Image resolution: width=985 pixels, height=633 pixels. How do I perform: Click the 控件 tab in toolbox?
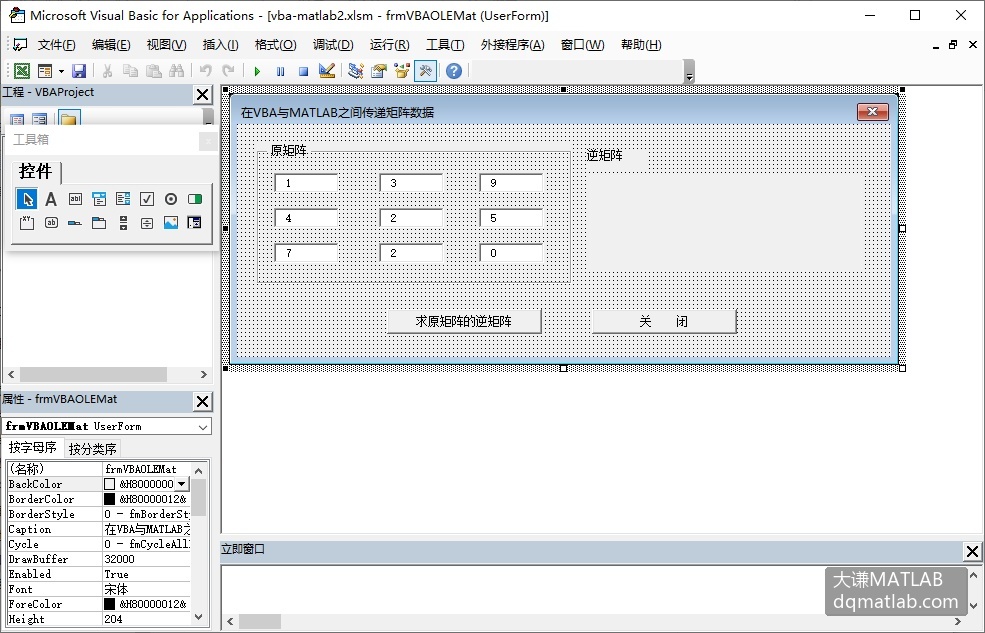coord(36,171)
